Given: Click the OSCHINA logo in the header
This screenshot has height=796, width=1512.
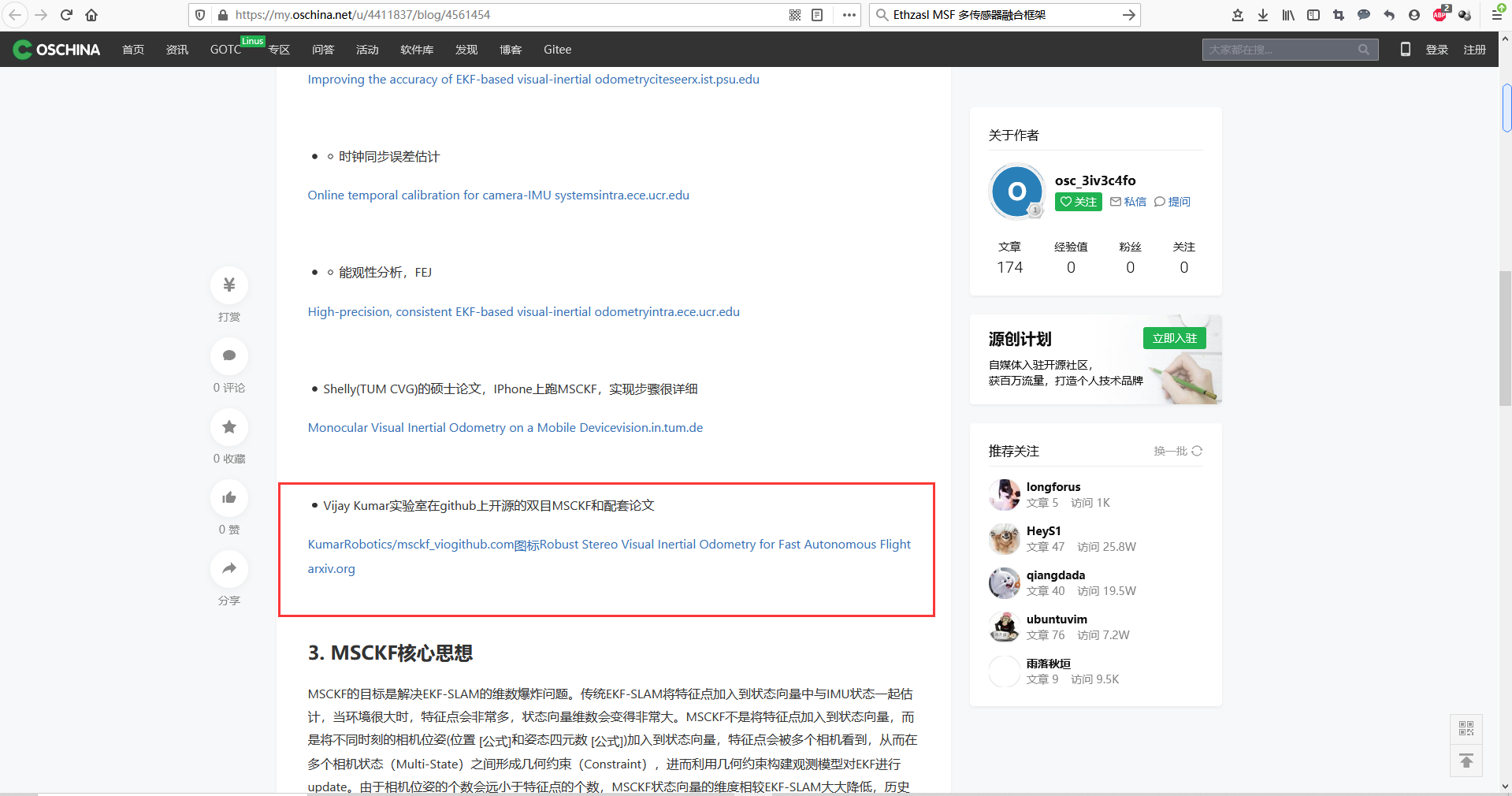Looking at the screenshot, I should pyautogui.click(x=55, y=49).
